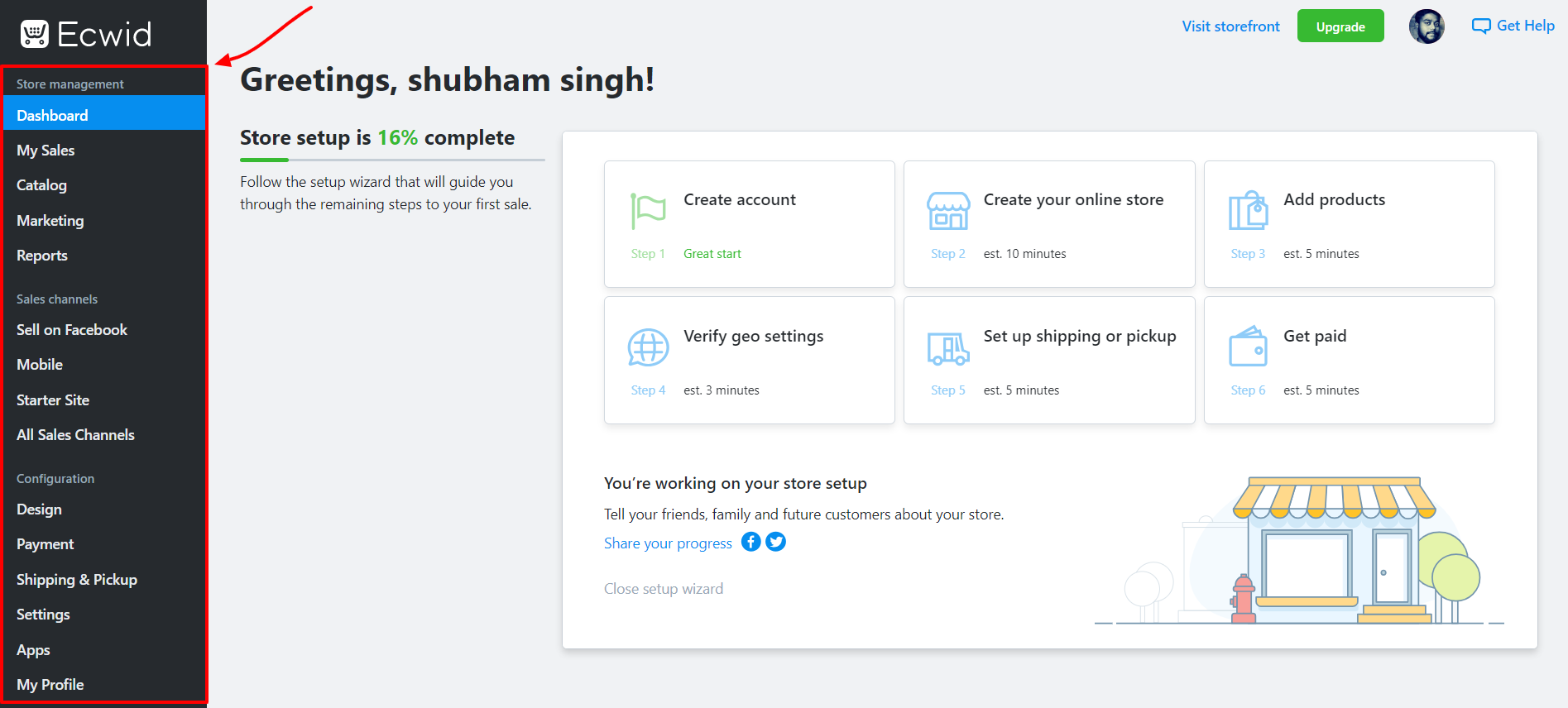The image size is (1568, 708).
Task: Select Sell on Facebook channel
Action: (72, 330)
